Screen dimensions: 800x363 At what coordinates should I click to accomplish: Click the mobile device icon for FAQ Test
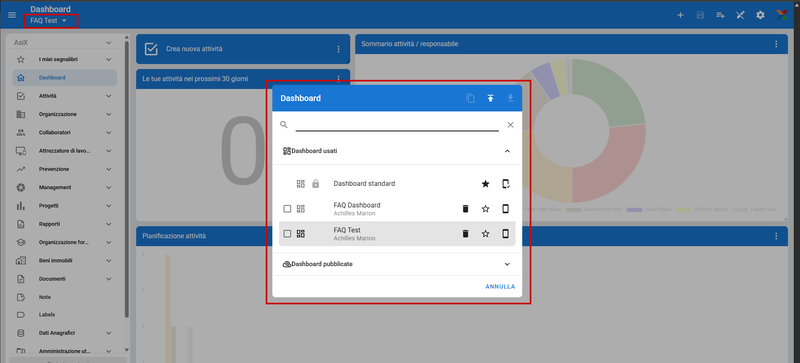point(506,234)
